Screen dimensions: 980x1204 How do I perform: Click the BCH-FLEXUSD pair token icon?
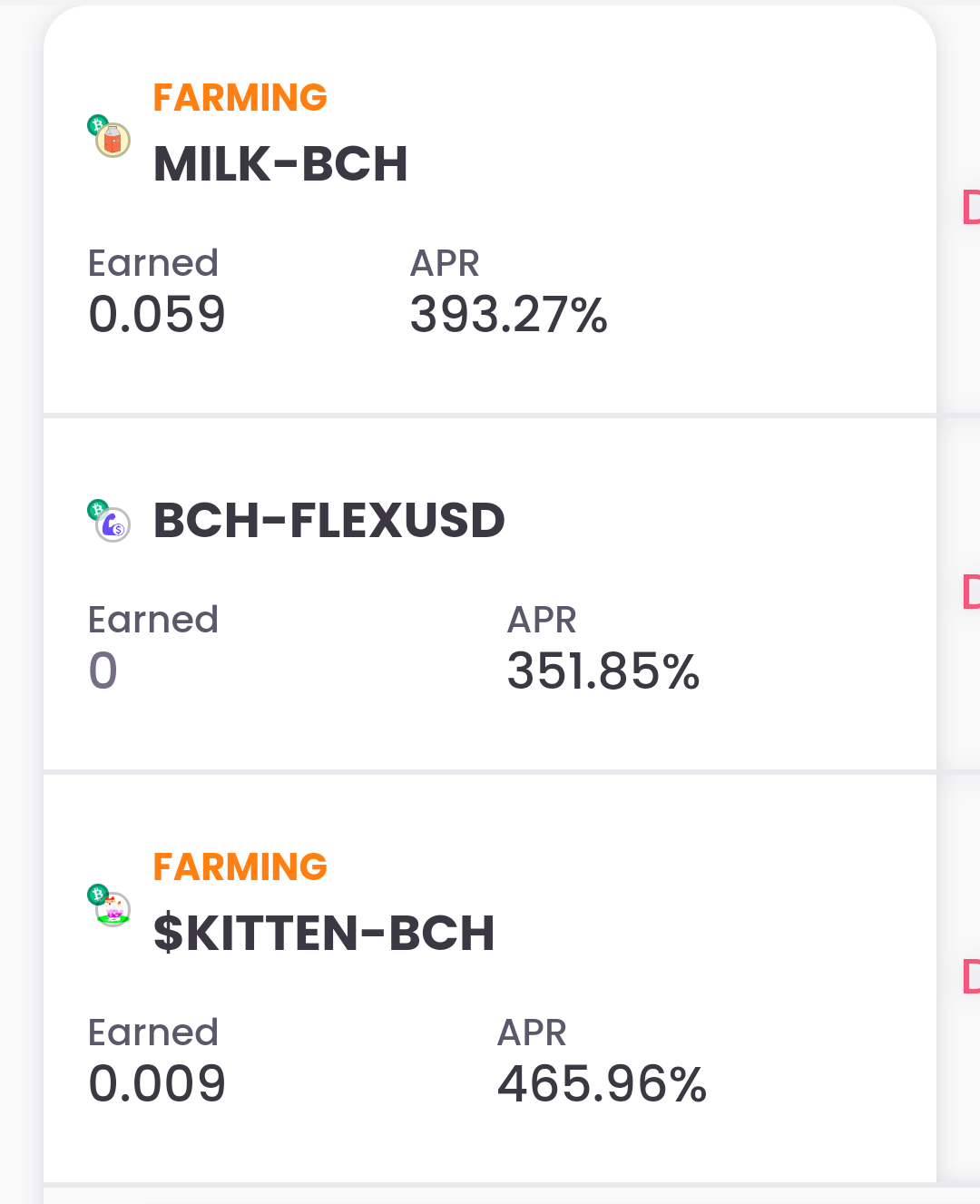pyautogui.click(x=109, y=521)
